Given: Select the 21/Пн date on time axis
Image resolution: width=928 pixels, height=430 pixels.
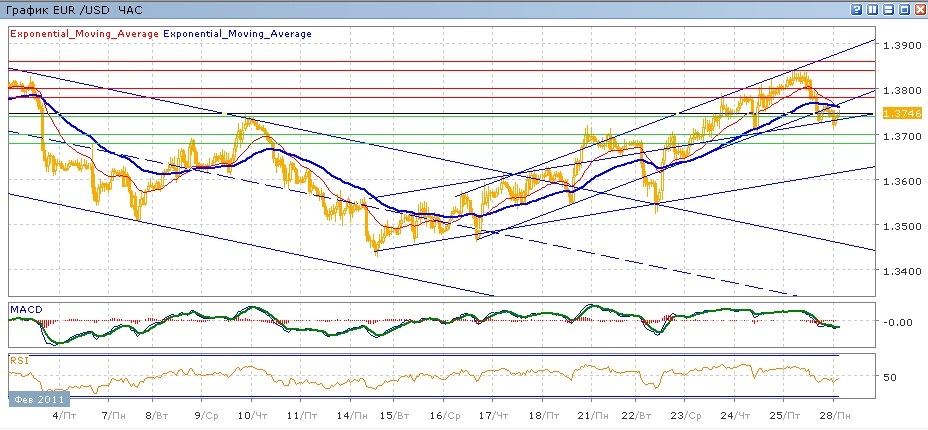Looking at the screenshot, I should tap(594, 416).
